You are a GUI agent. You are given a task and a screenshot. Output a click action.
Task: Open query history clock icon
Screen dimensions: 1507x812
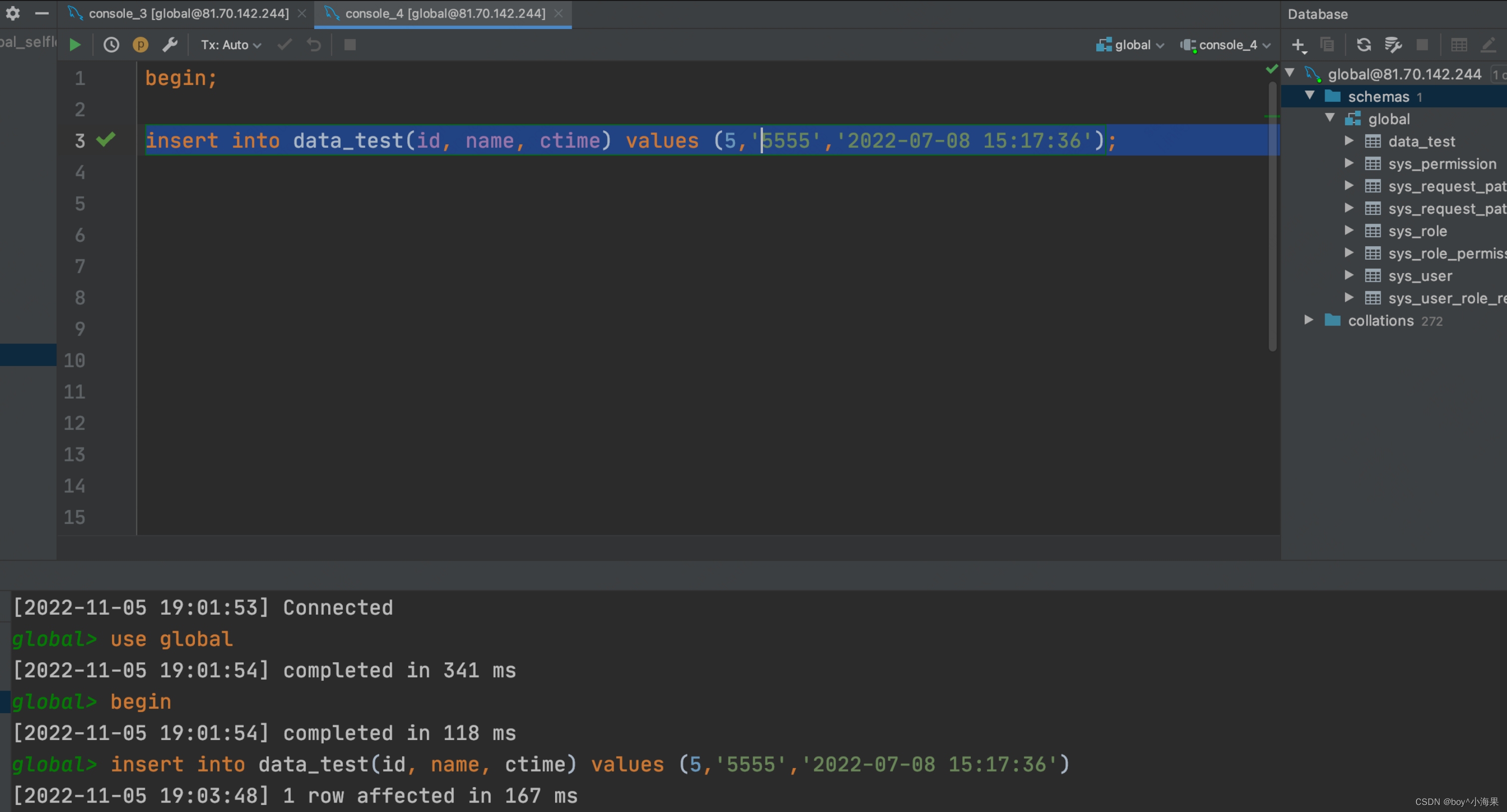point(110,45)
